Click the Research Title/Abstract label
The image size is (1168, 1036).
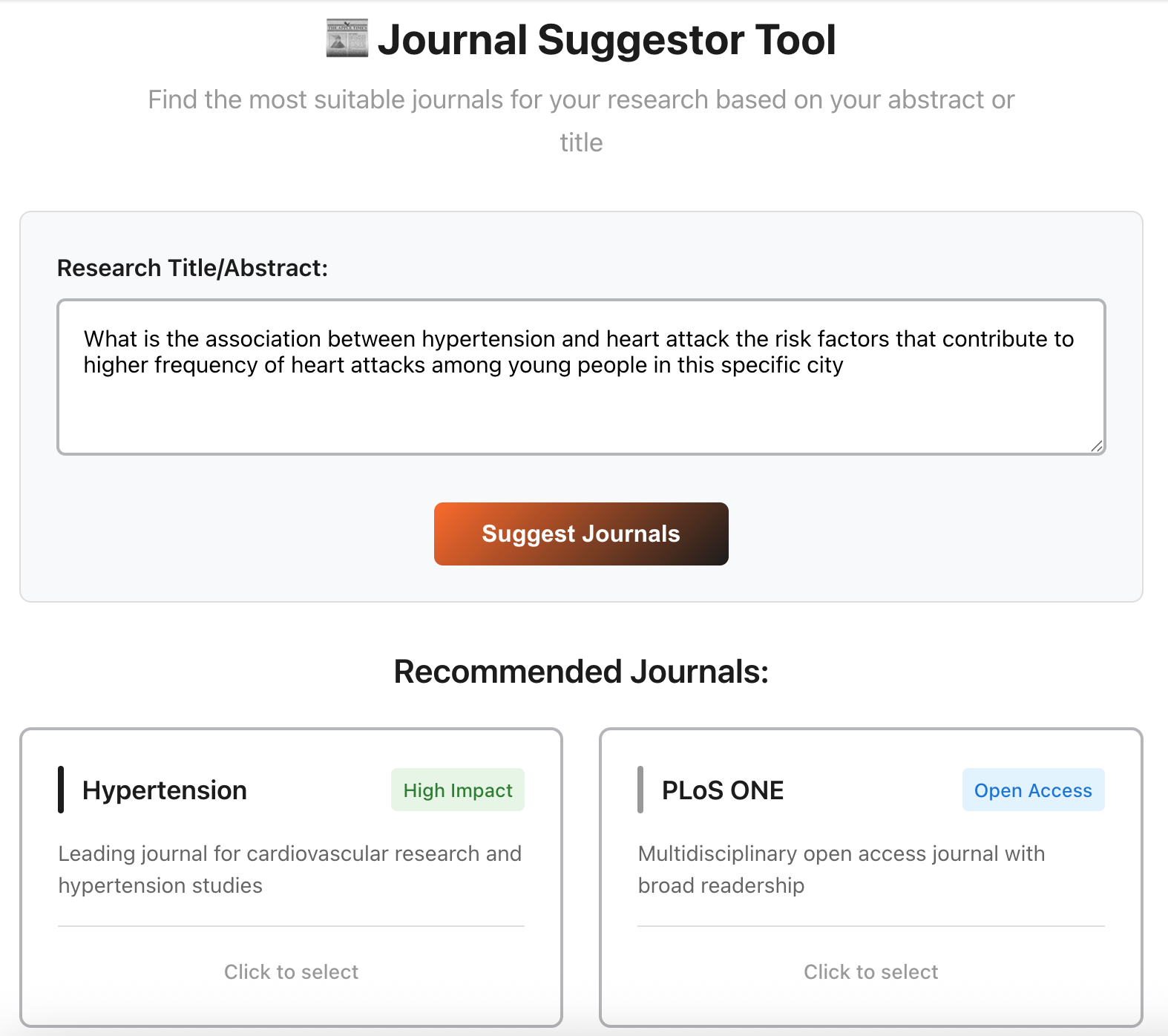[x=194, y=268]
